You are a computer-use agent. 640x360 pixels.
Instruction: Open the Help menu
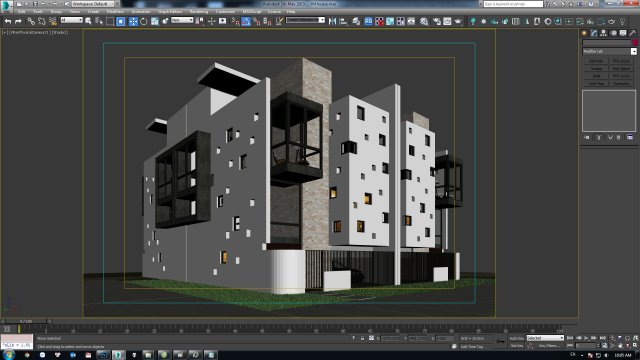291,12
